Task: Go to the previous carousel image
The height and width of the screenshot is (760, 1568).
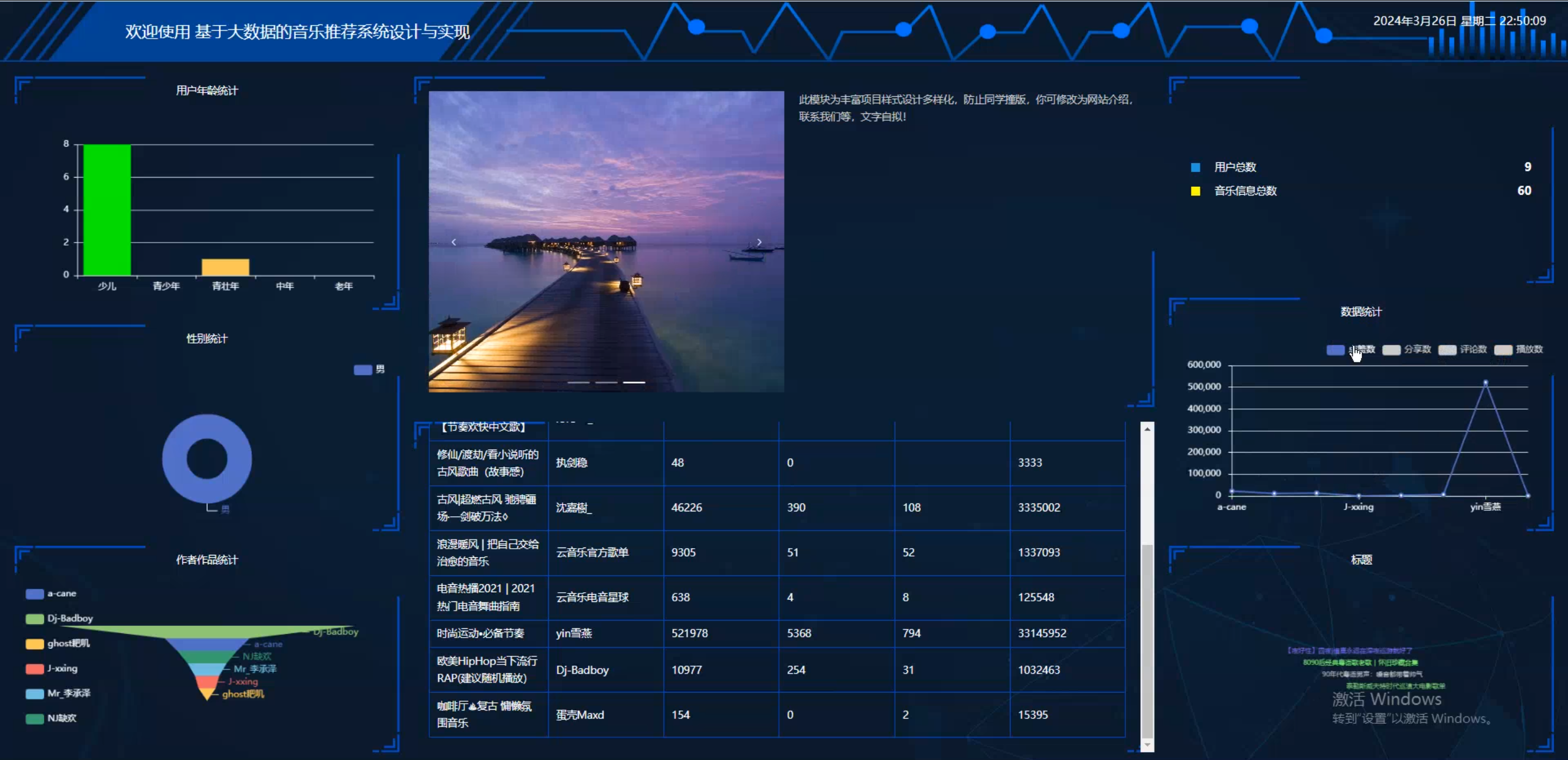Action: click(x=453, y=242)
